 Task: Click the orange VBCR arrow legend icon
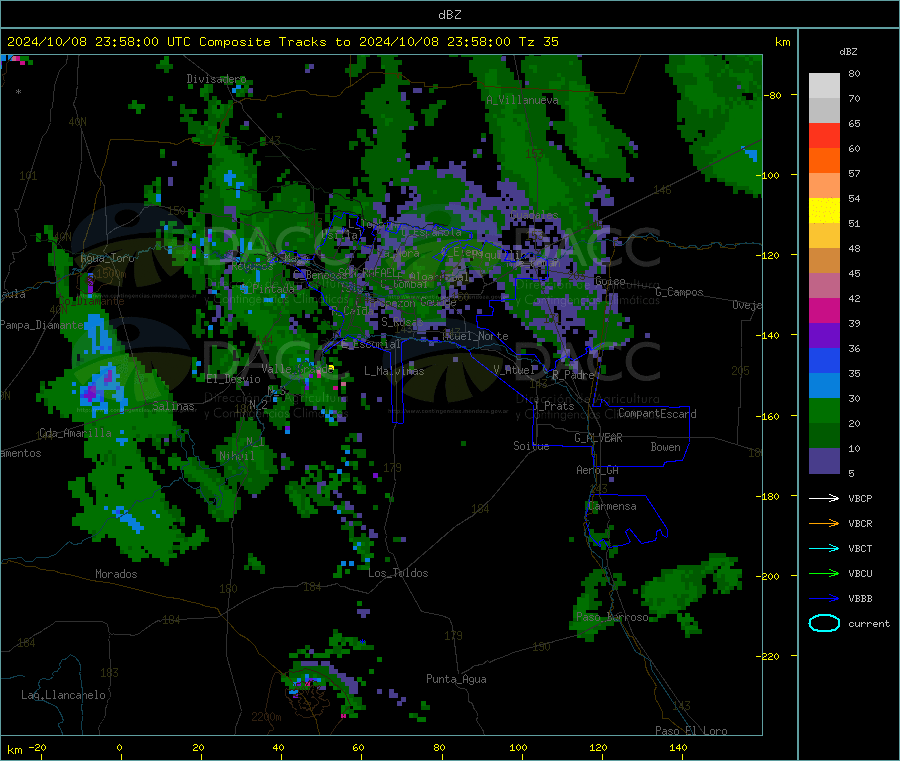(824, 523)
